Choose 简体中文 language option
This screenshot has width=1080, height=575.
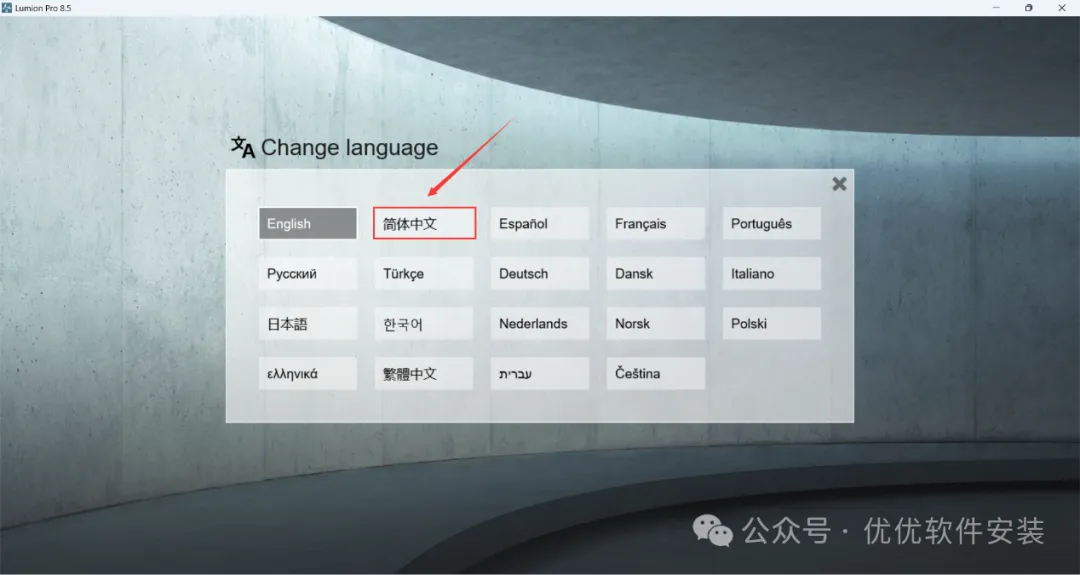[x=424, y=224]
